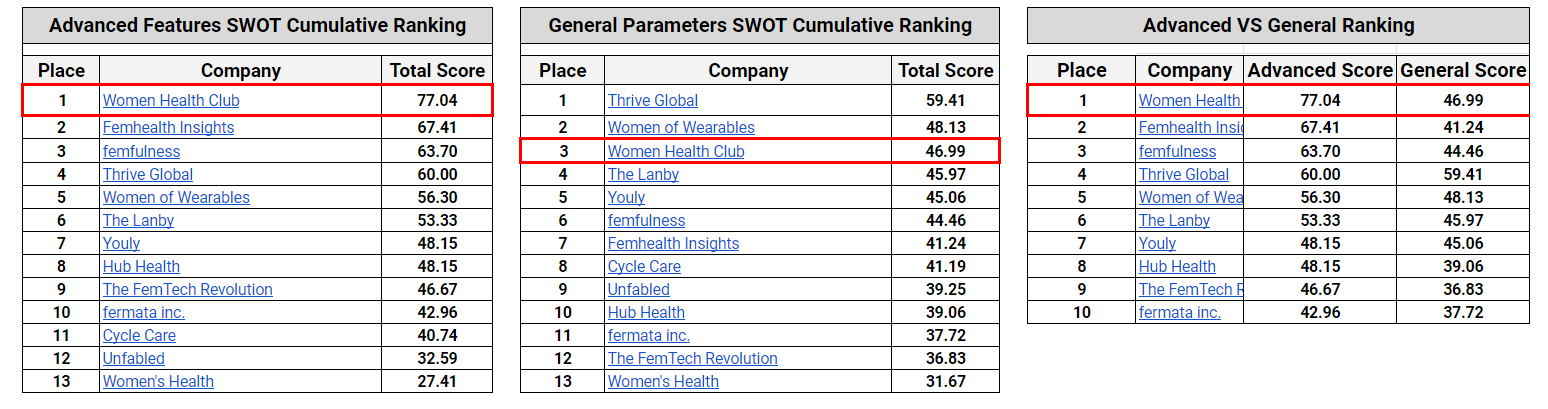This screenshot has height=409, width=1548.
Task: Open The FemTech Revolution in General Parameters table
Action: [x=692, y=358]
